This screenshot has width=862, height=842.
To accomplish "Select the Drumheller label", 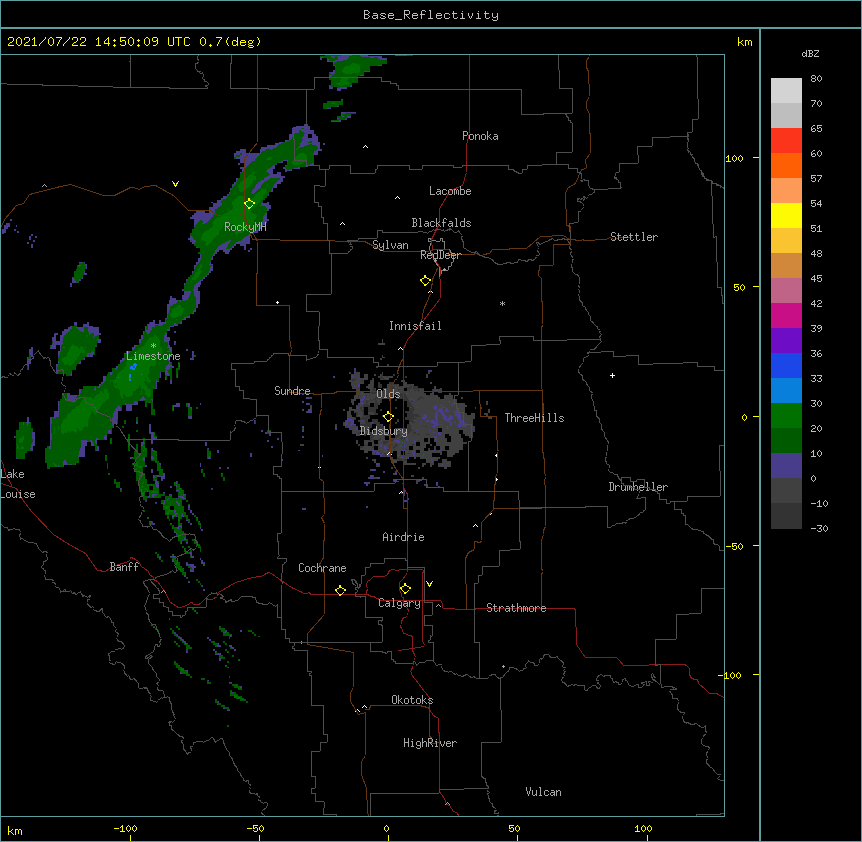I will tap(638, 487).
